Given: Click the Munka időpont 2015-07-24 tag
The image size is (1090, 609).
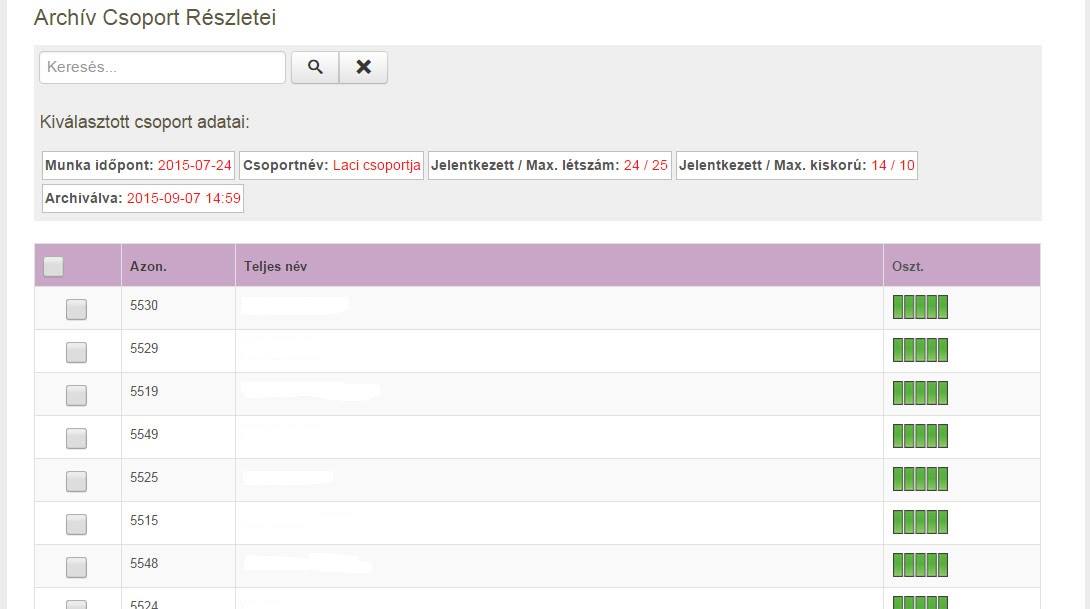Looking at the screenshot, I should [138, 165].
